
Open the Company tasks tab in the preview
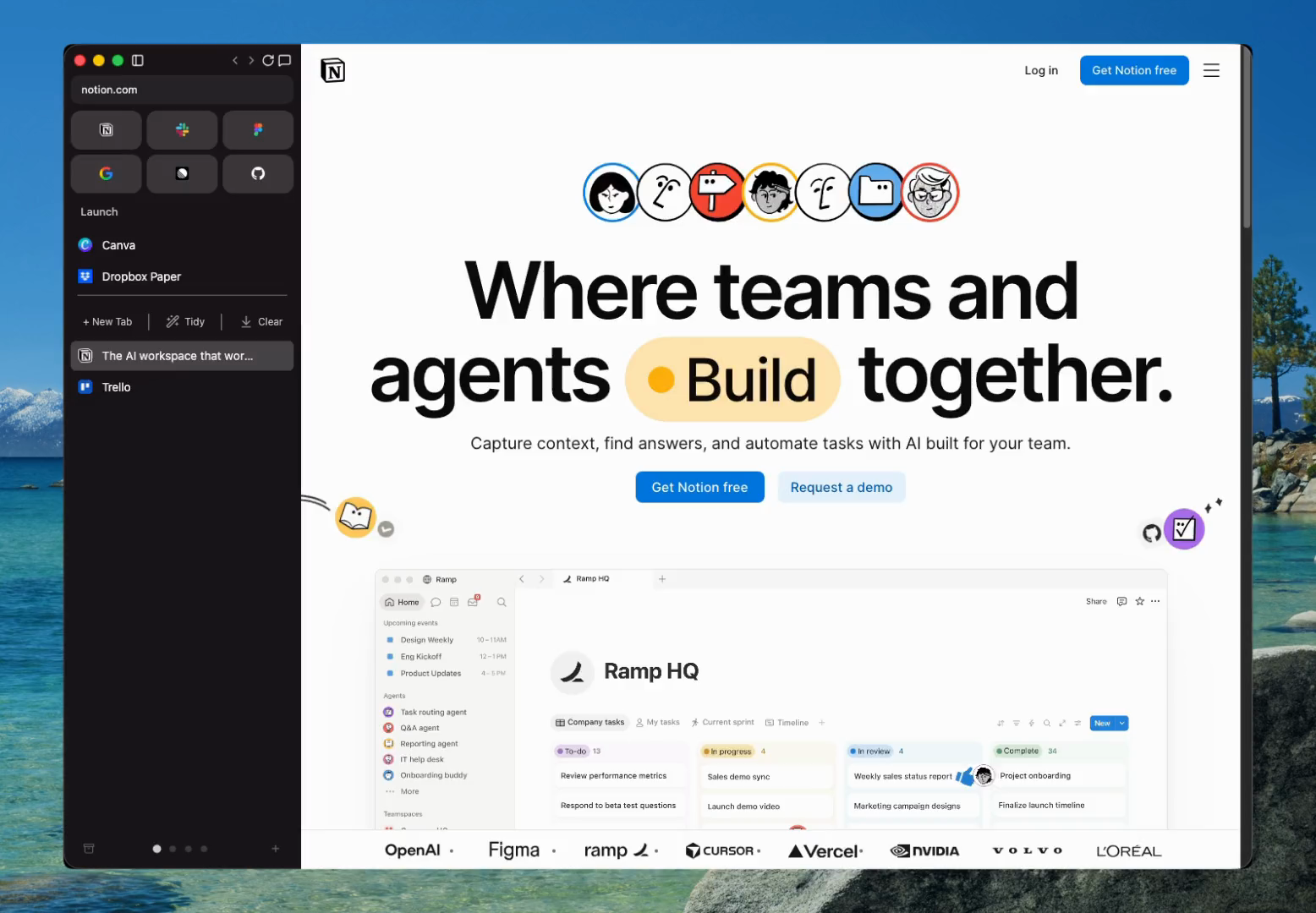590,723
